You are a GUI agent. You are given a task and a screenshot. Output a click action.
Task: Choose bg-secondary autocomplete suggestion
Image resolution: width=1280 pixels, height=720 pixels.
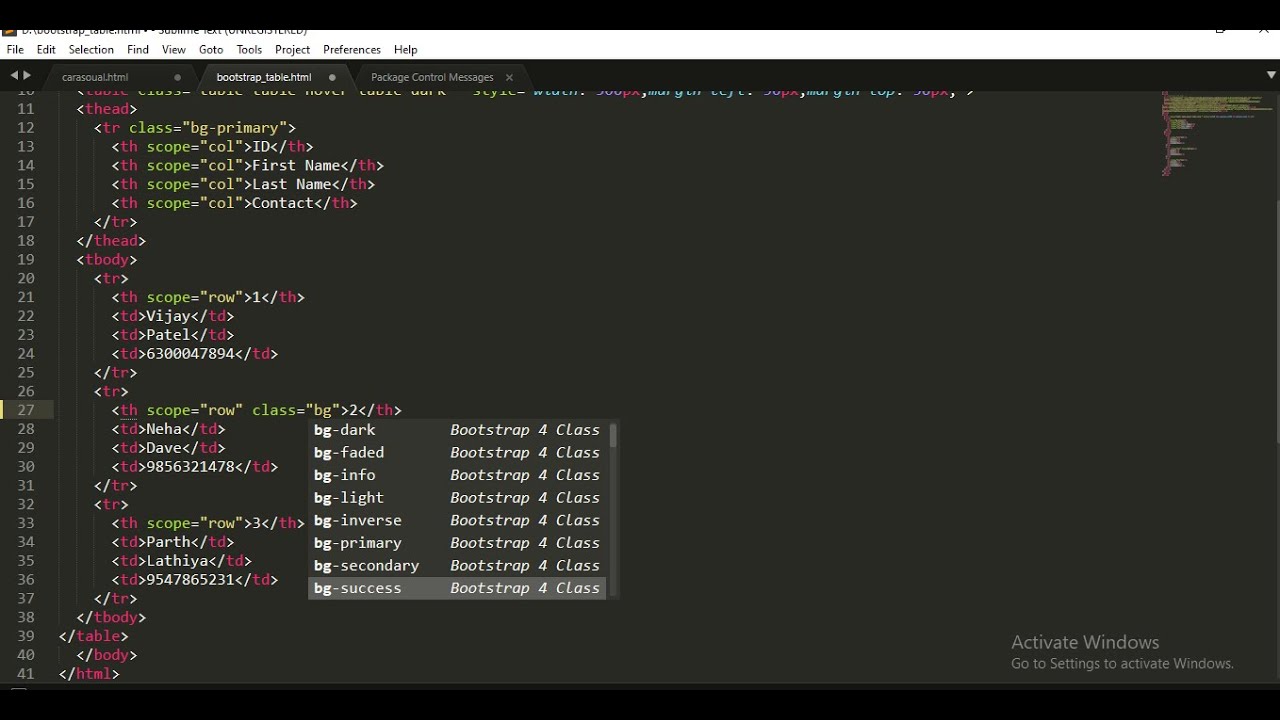[459, 566]
